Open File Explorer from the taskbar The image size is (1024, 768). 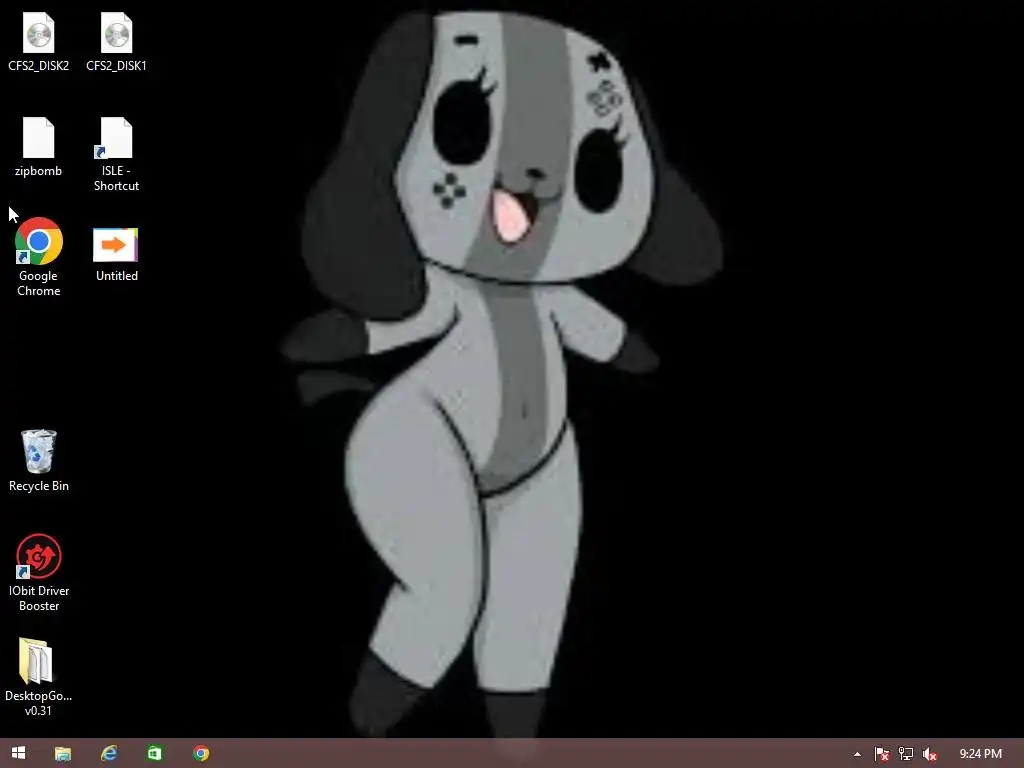click(63, 754)
